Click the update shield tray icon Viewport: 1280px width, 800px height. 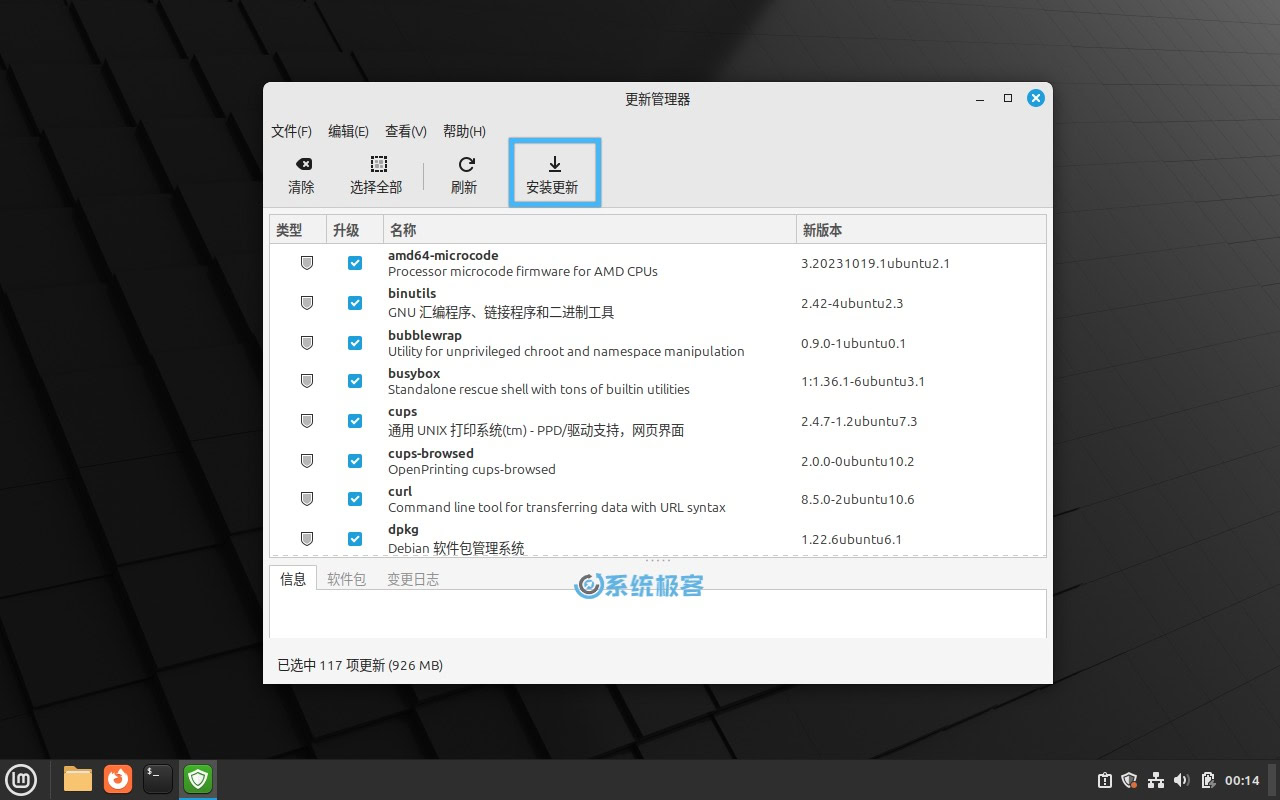pyautogui.click(x=1130, y=780)
